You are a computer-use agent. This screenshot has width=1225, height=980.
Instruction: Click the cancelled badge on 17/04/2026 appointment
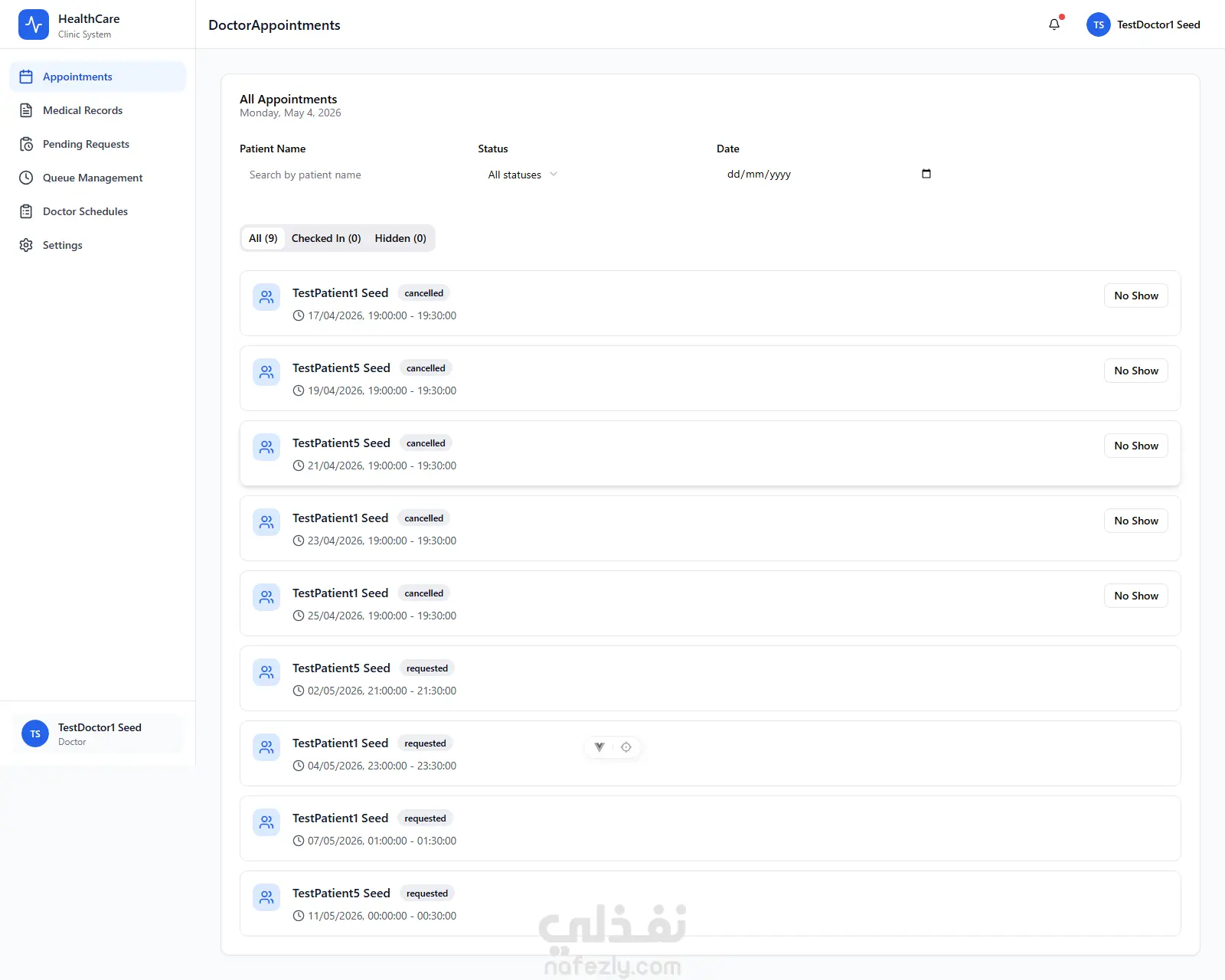424,293
